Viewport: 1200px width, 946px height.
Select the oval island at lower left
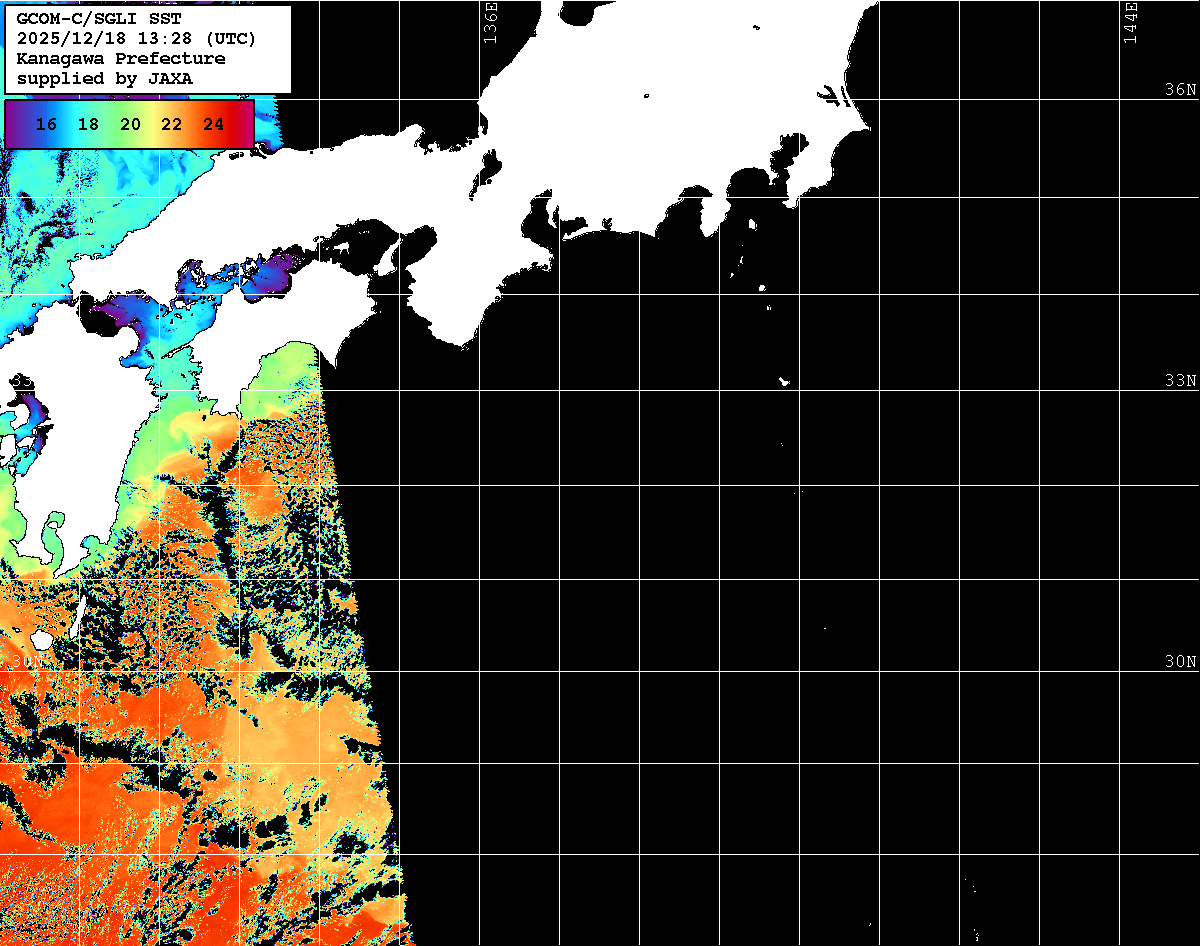click(x=42, y=638)
